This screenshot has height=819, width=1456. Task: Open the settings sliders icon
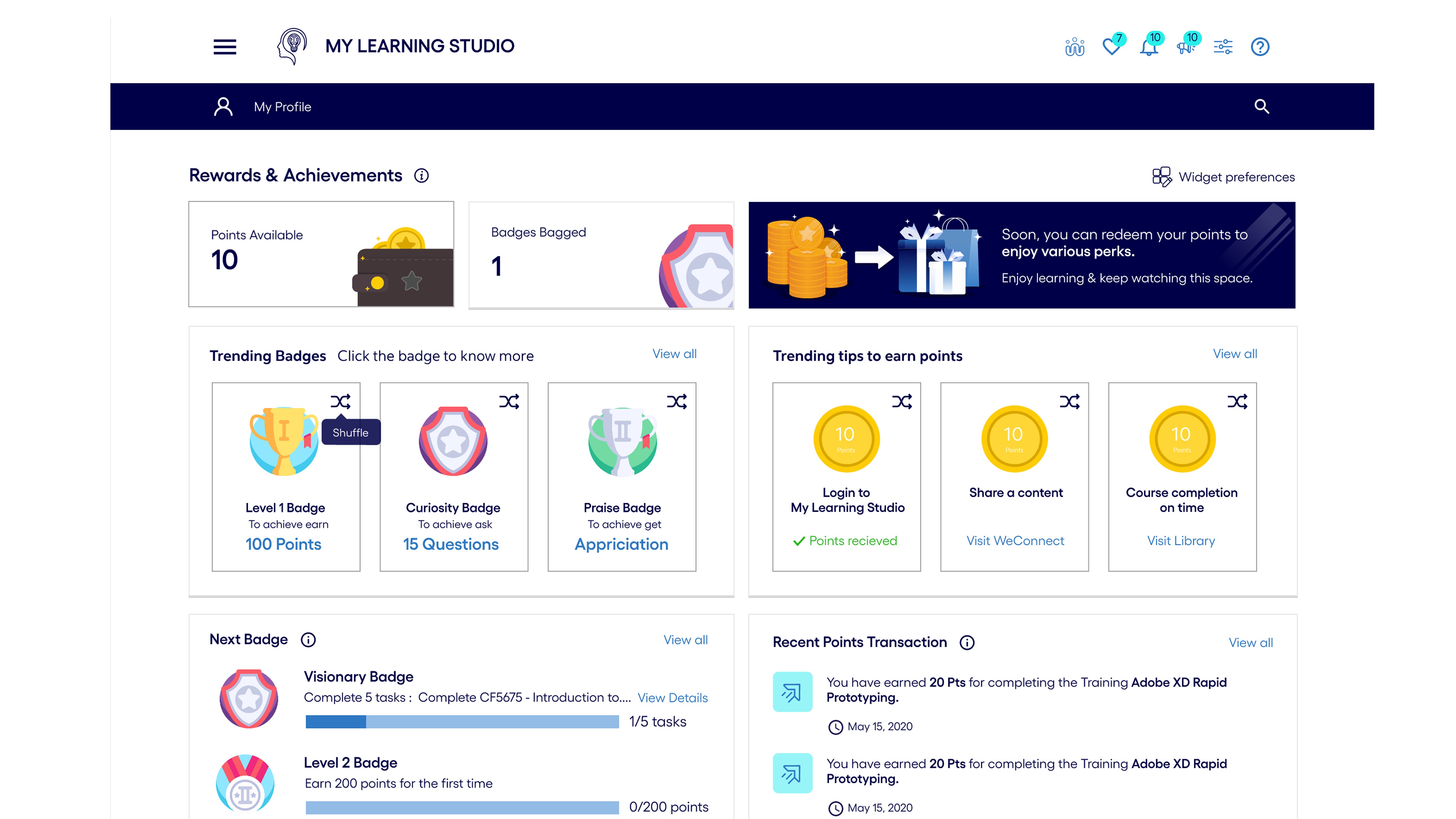pos(1223,47)
